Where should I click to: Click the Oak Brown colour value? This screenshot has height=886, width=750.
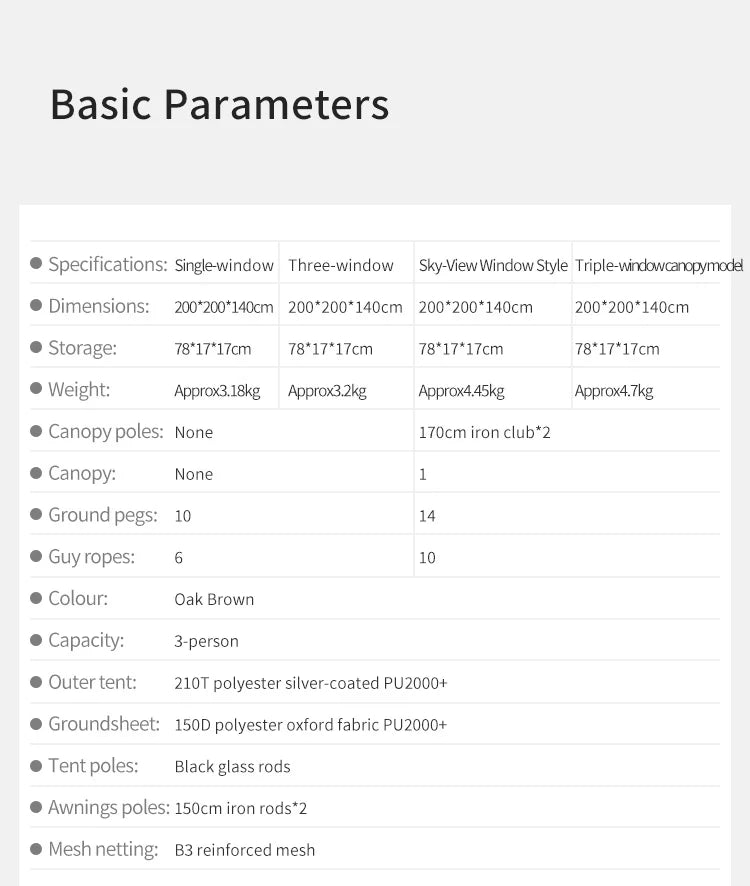coord(214,600)
